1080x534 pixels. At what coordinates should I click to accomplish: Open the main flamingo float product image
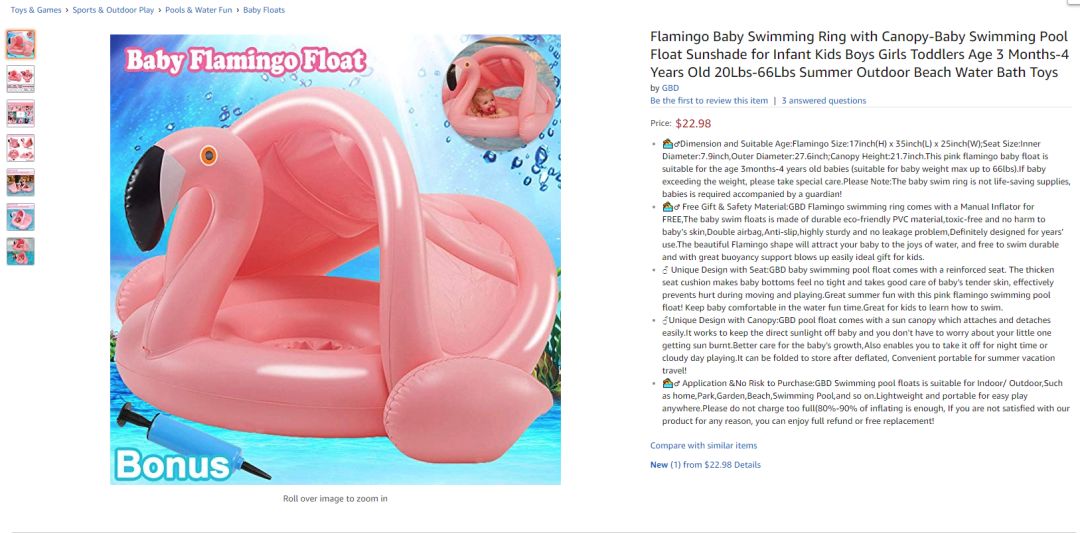(x=335, y=259)
